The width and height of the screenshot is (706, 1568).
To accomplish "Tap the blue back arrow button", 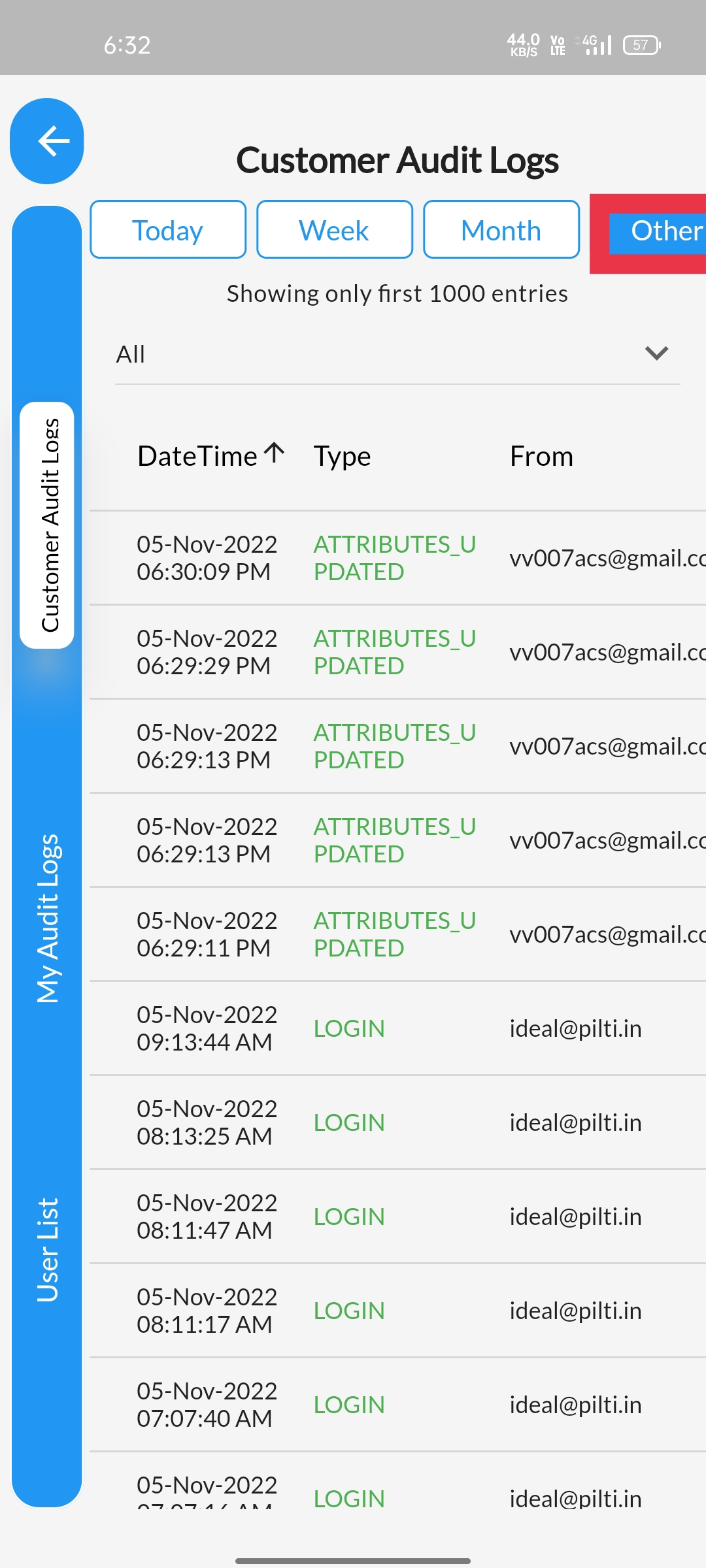I will 47,141.
